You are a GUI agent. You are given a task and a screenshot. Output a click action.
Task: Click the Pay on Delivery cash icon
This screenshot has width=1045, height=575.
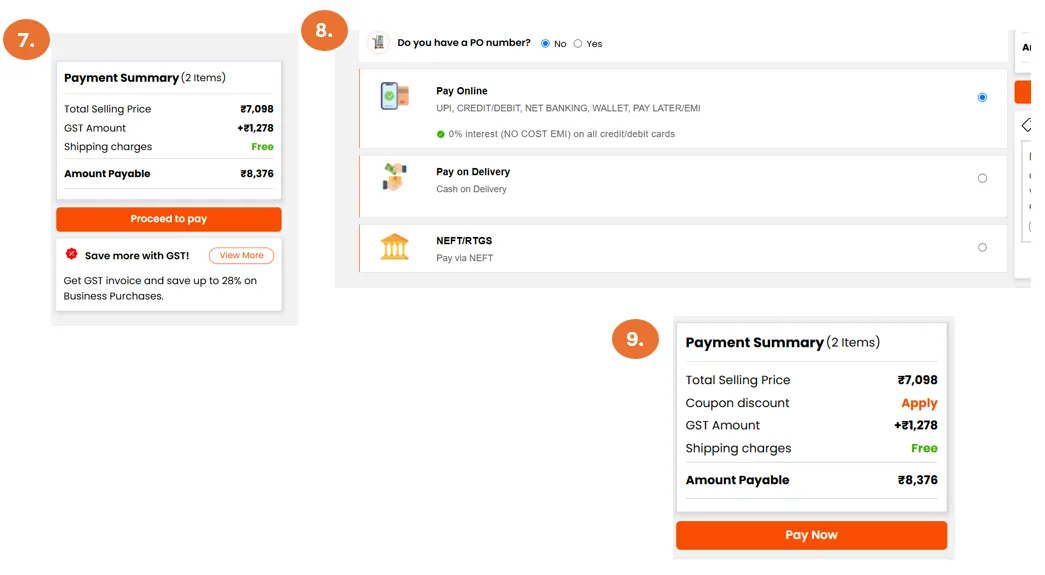click(394, 178)
